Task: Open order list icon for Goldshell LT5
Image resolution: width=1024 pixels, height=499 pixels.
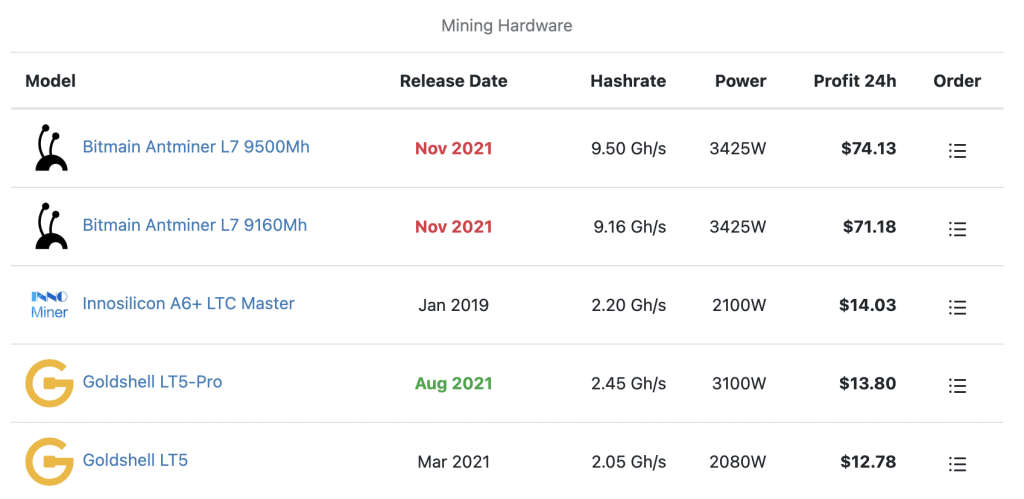Action: 957,464
